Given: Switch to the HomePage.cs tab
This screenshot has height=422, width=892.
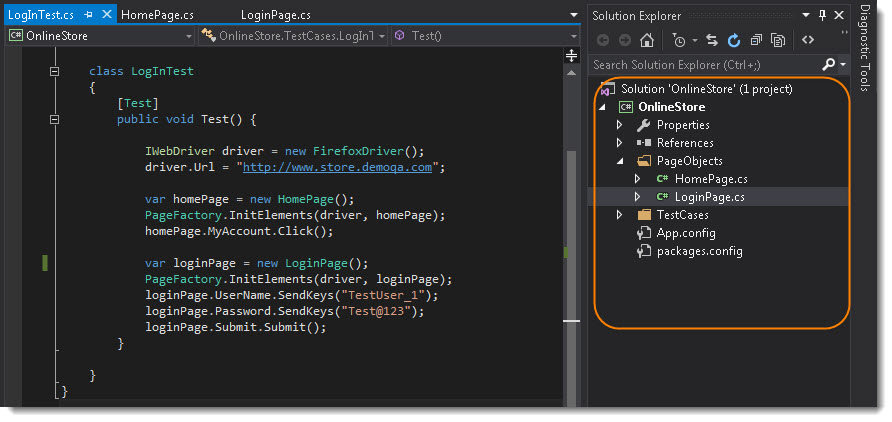Looking at the screenshot, I should [x=155, y=16].
